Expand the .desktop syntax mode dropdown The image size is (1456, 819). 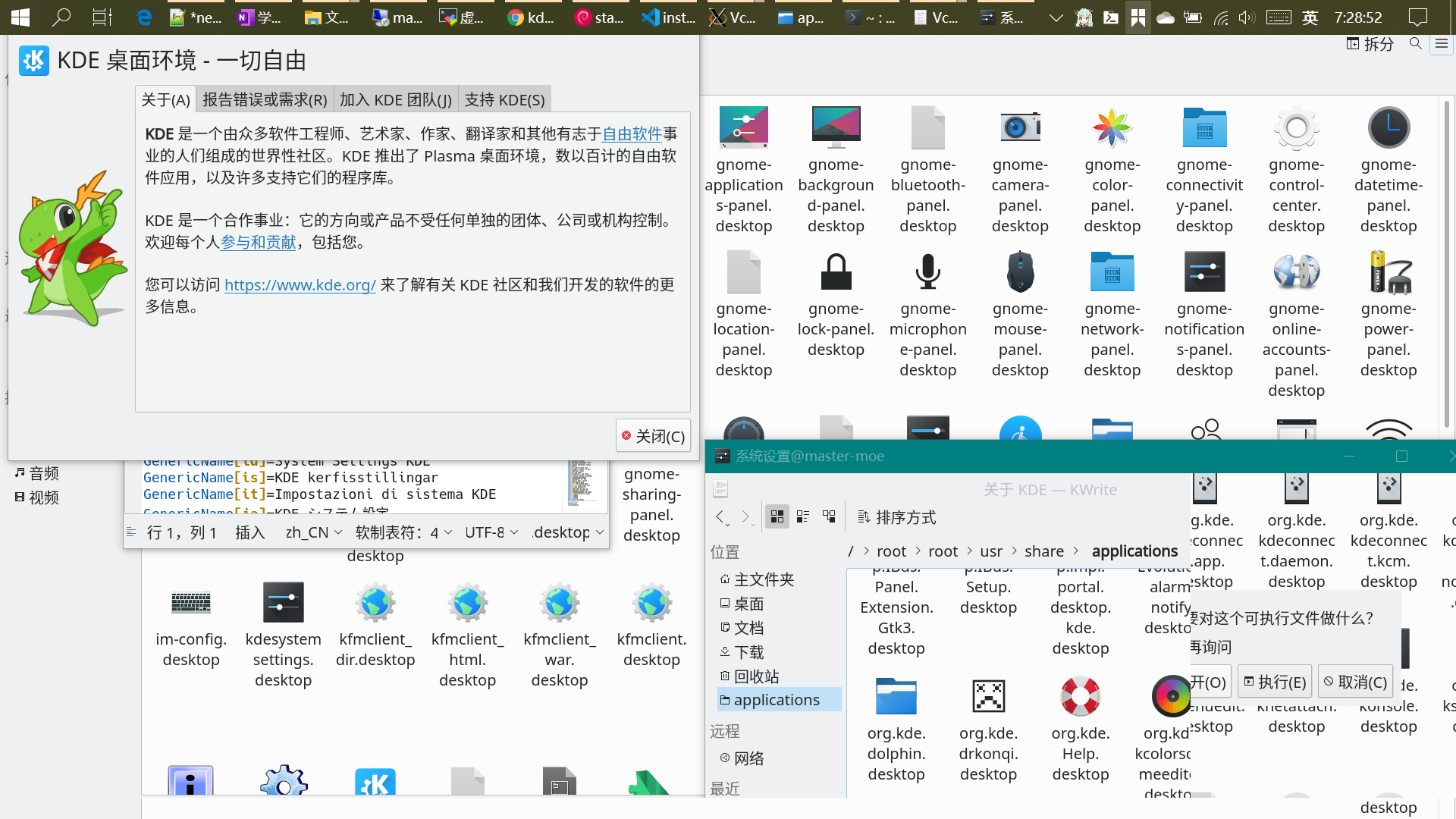coord(568,532)
